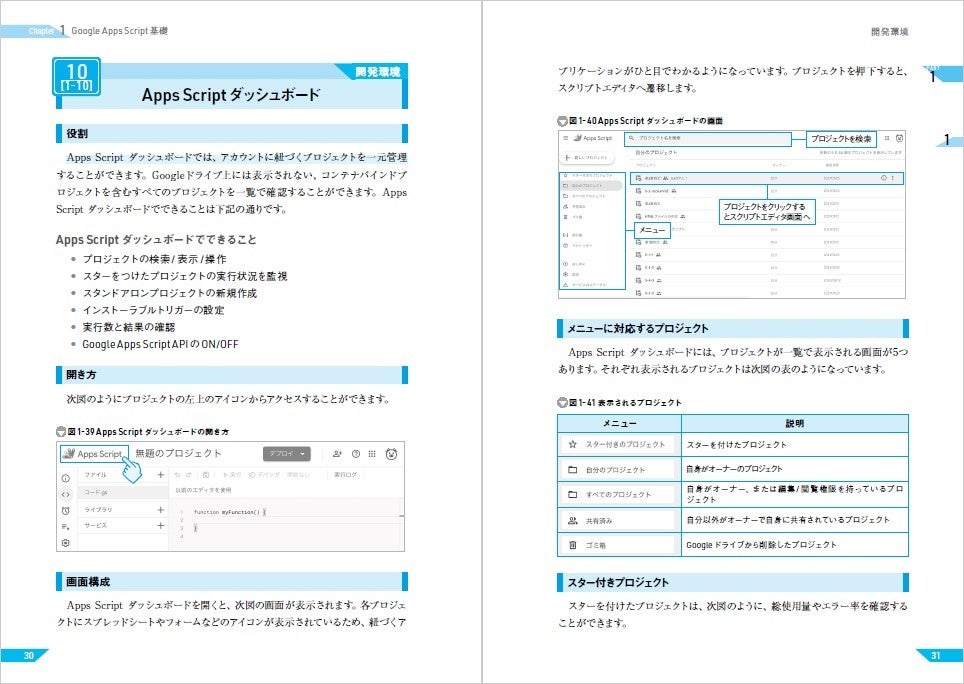
Task: Click the page number 30
Action: (x=29, y=655)
